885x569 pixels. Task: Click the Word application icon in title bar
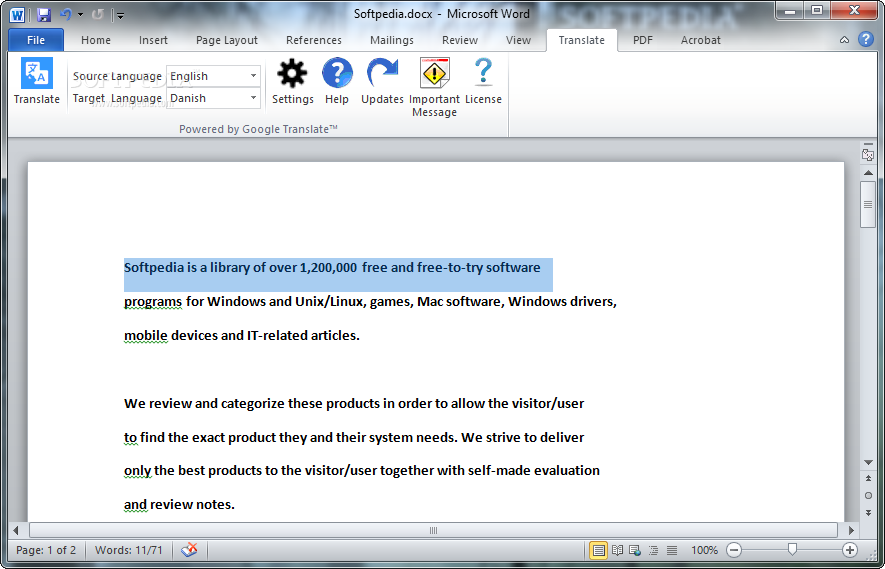tap(17, 15)
